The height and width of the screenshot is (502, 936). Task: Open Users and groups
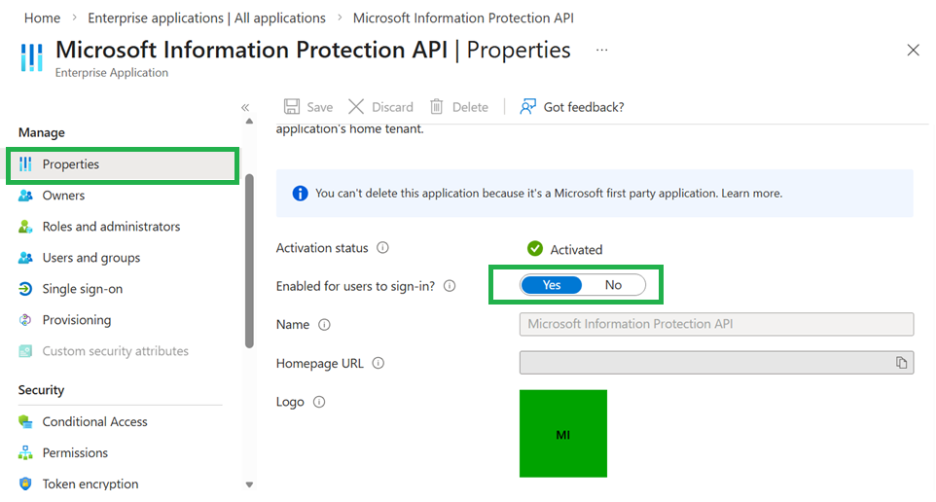pos(91,258)
